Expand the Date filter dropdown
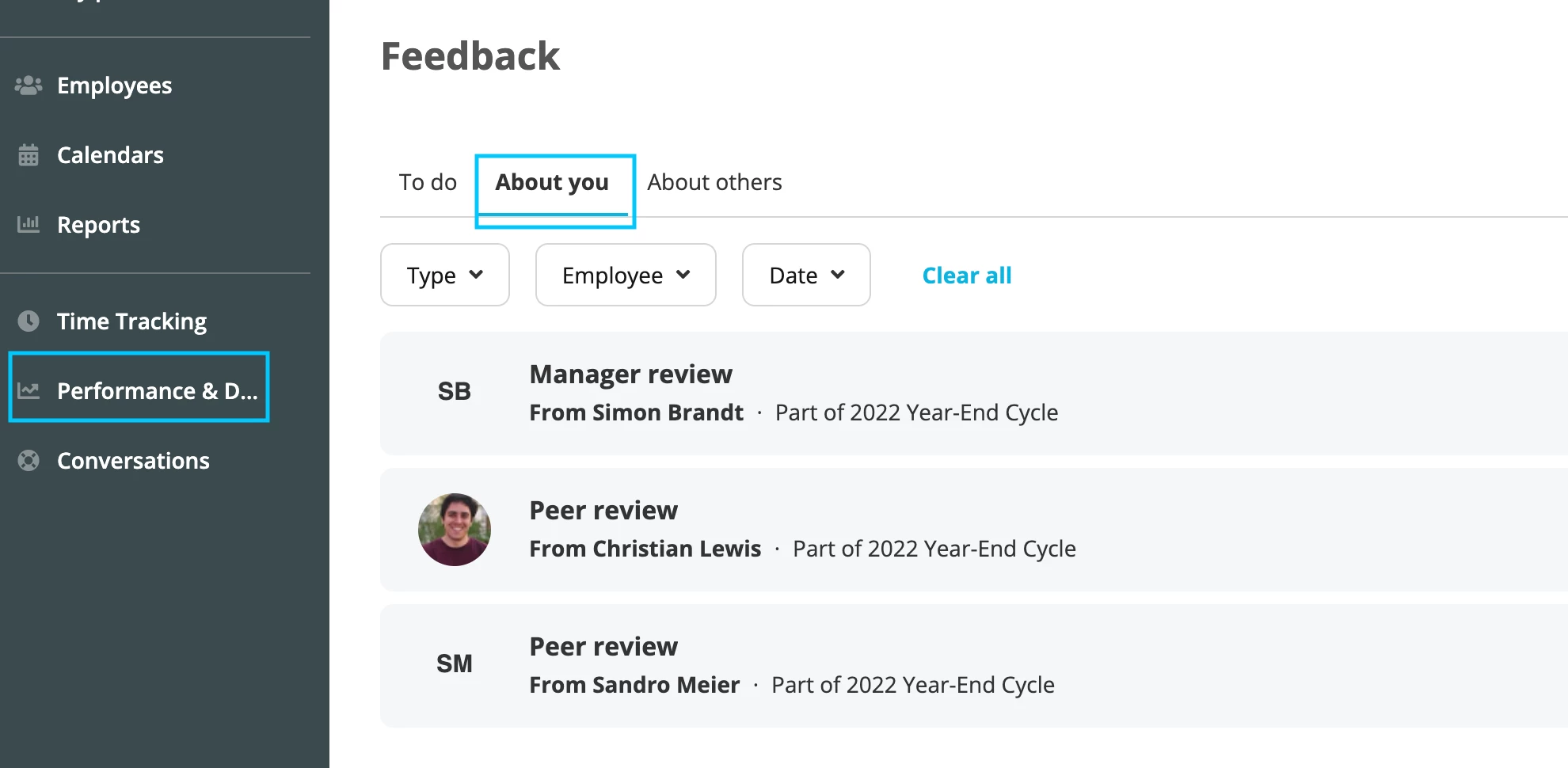The height and width of the screenshot is (768, 1568). coord(806,275)
